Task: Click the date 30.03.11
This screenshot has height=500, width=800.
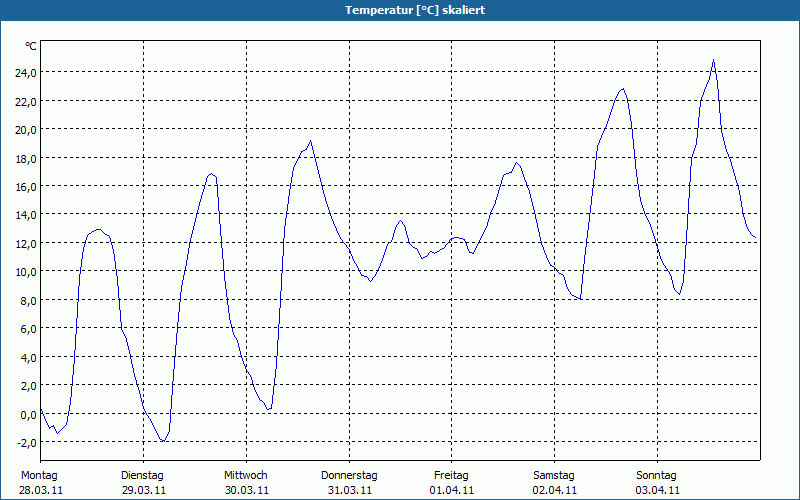Action: point(247,490)
